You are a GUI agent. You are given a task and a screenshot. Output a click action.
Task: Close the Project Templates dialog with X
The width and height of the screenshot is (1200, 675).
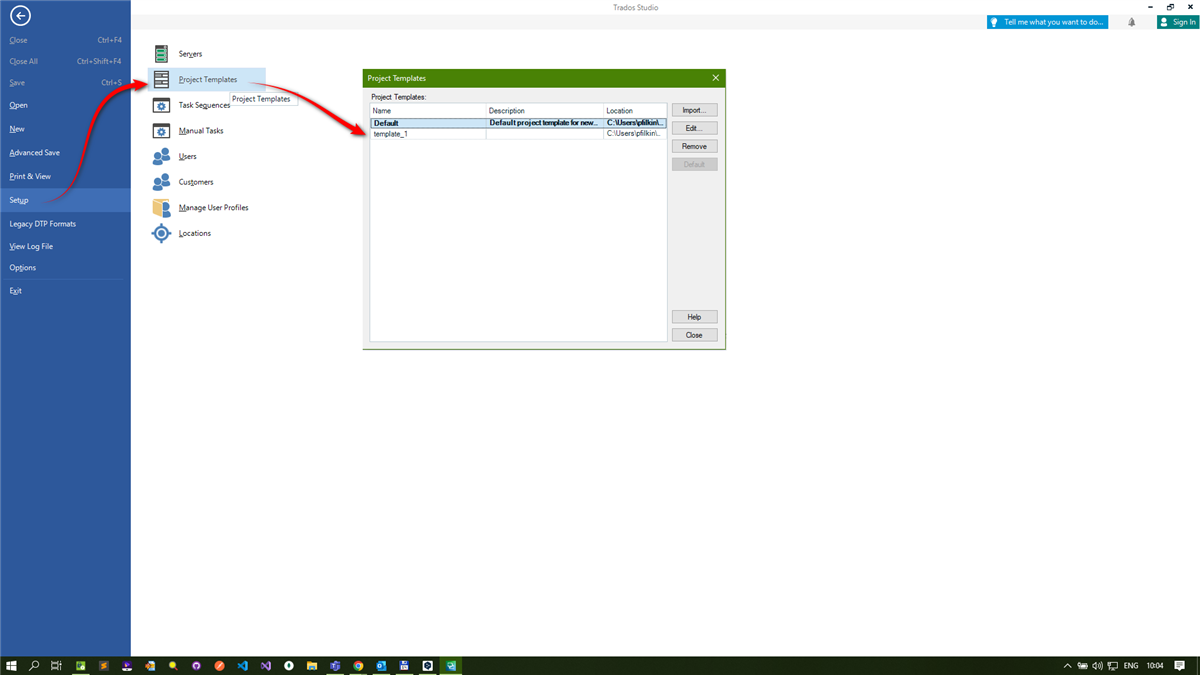pos(715,77)
